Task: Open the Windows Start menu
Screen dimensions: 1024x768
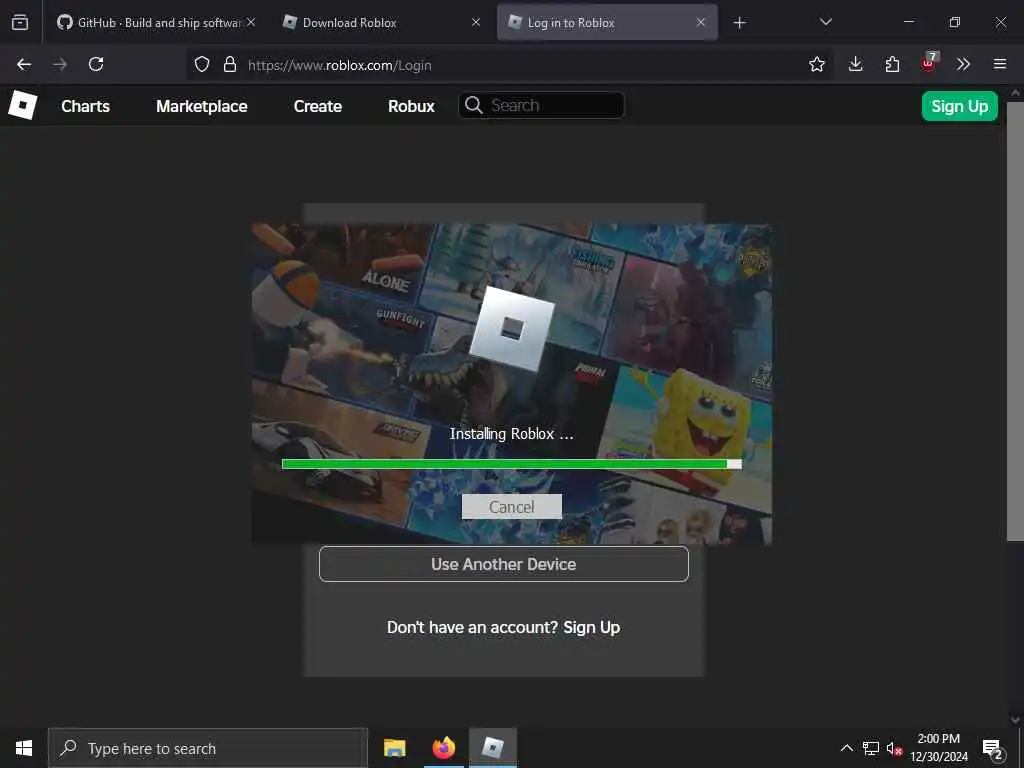Action: point(24,748)
